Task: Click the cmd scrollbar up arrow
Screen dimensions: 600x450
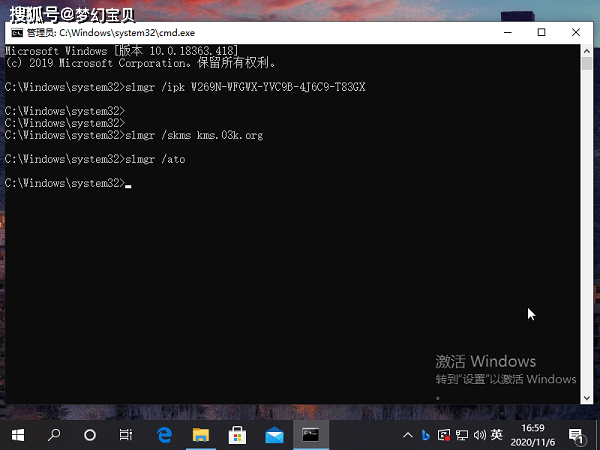Action: coord(587,51)
